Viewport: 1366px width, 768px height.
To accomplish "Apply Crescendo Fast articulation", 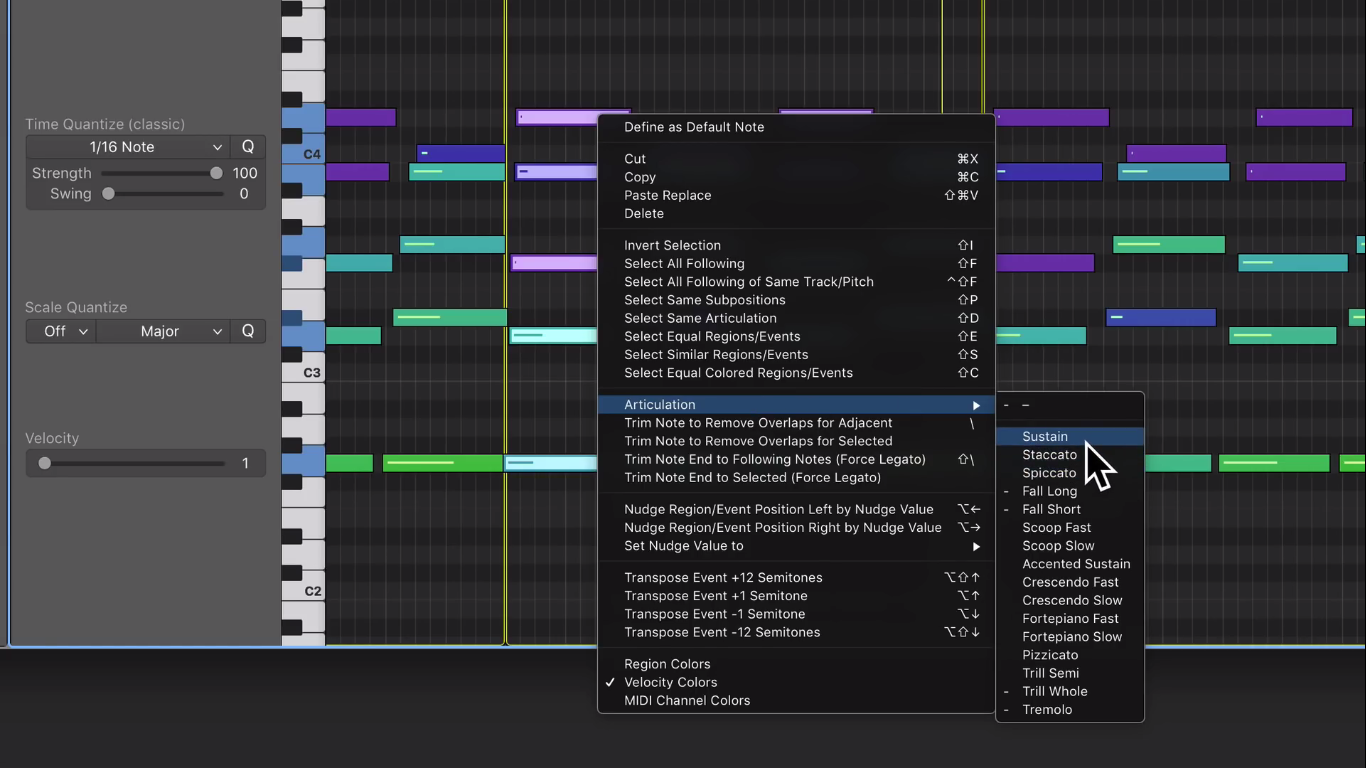I will pyautogui.click(x=1070, y=582).
